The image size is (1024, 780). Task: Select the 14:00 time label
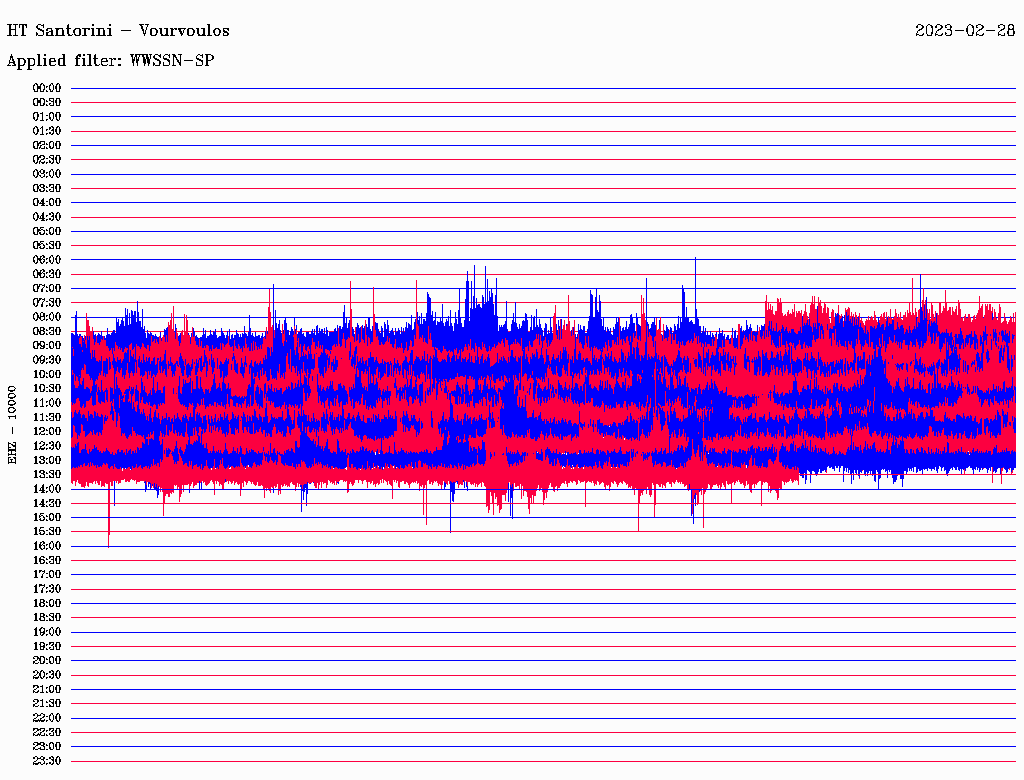click(x=47, y=488)
